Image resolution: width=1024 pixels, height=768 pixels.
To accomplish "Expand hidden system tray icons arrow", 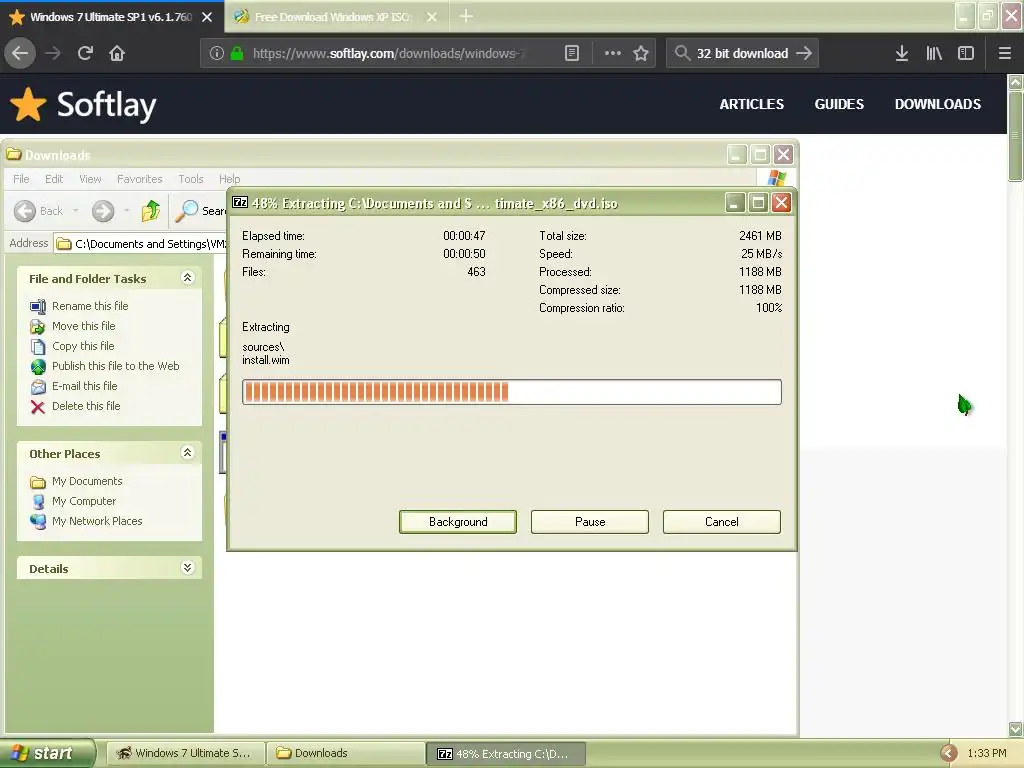I will pos(949,753).
